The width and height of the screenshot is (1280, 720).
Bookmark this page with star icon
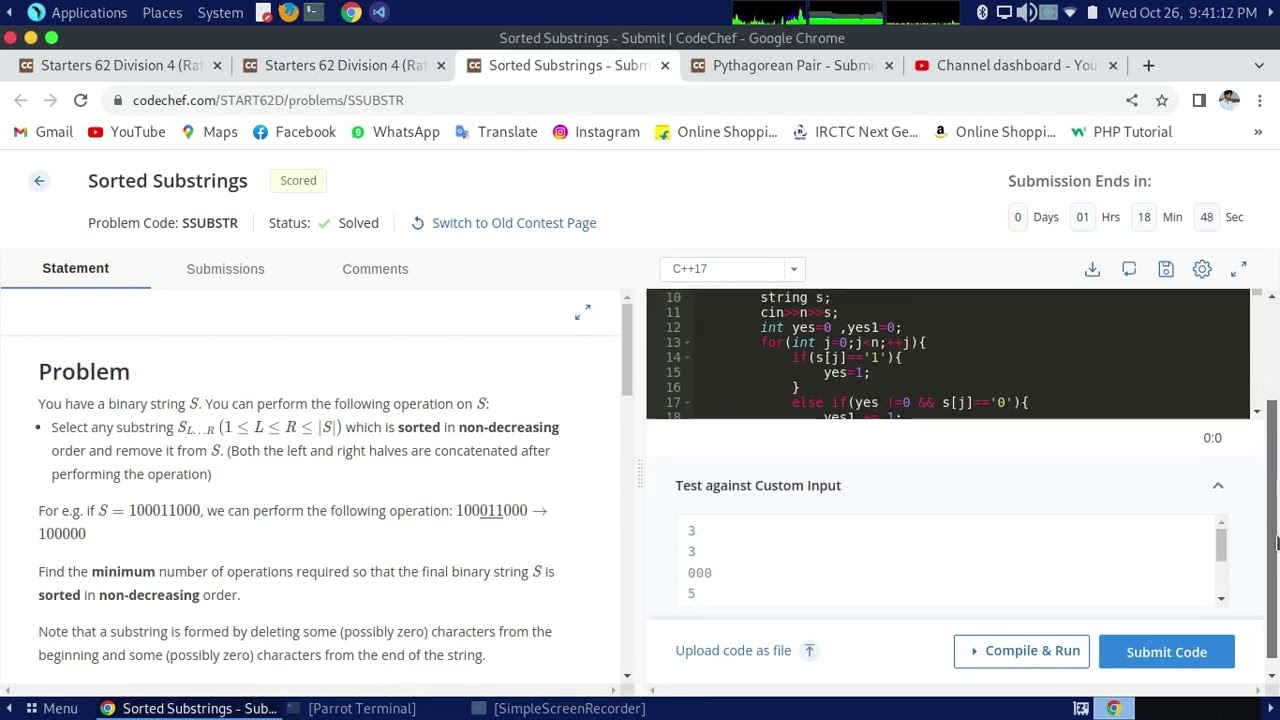(1162, 100)
